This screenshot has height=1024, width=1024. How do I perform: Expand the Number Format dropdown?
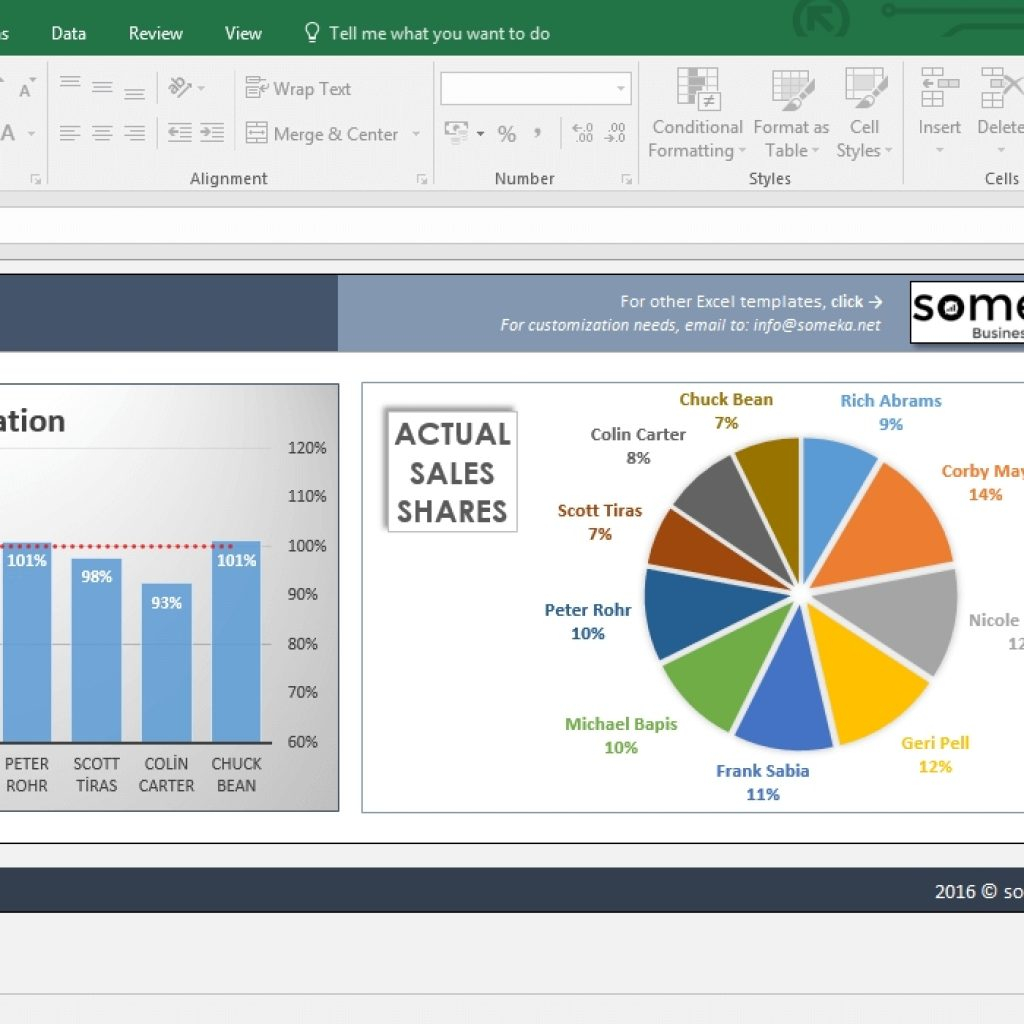pos(621,89)
